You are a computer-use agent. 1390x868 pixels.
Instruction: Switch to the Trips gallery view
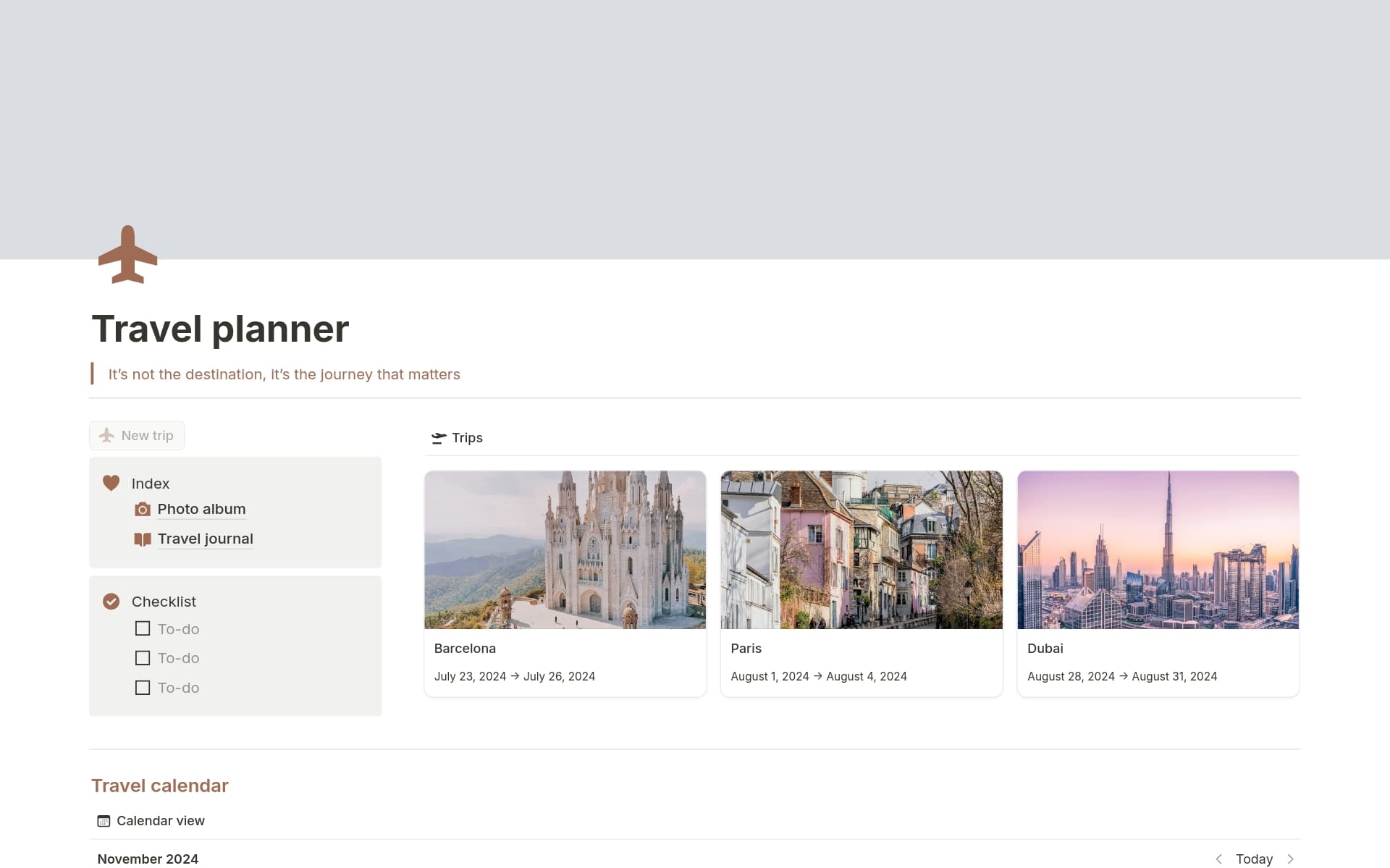click(467, 438)
